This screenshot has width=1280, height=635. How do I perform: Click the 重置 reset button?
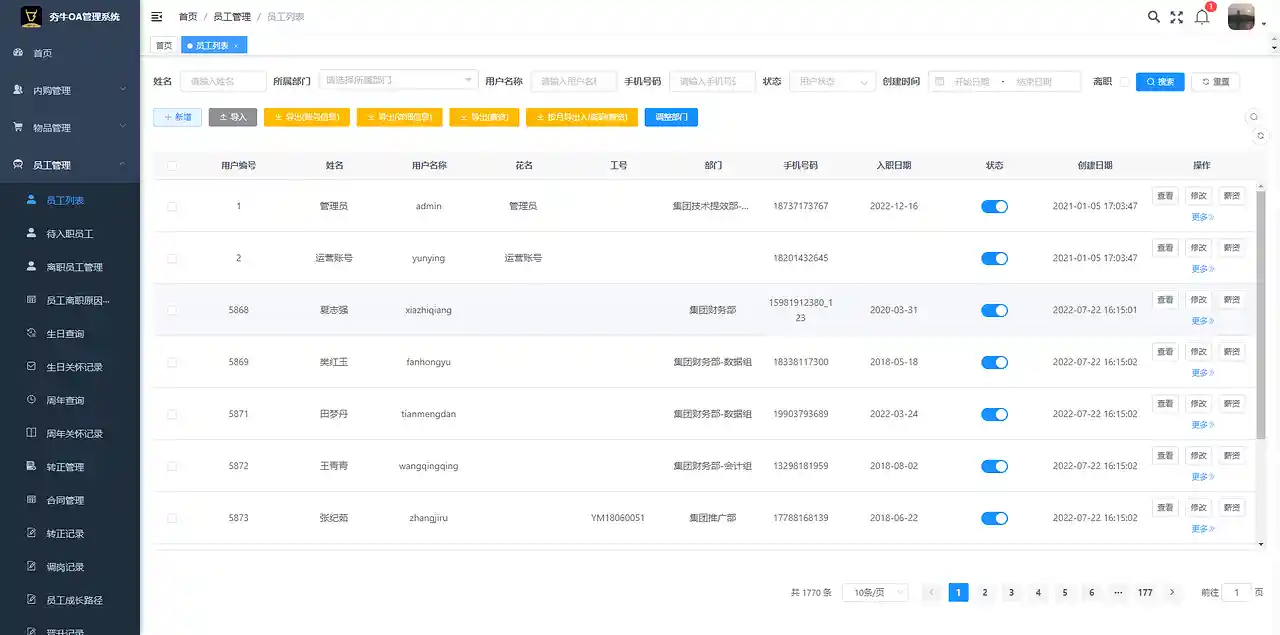click(x=1216, y=82)
